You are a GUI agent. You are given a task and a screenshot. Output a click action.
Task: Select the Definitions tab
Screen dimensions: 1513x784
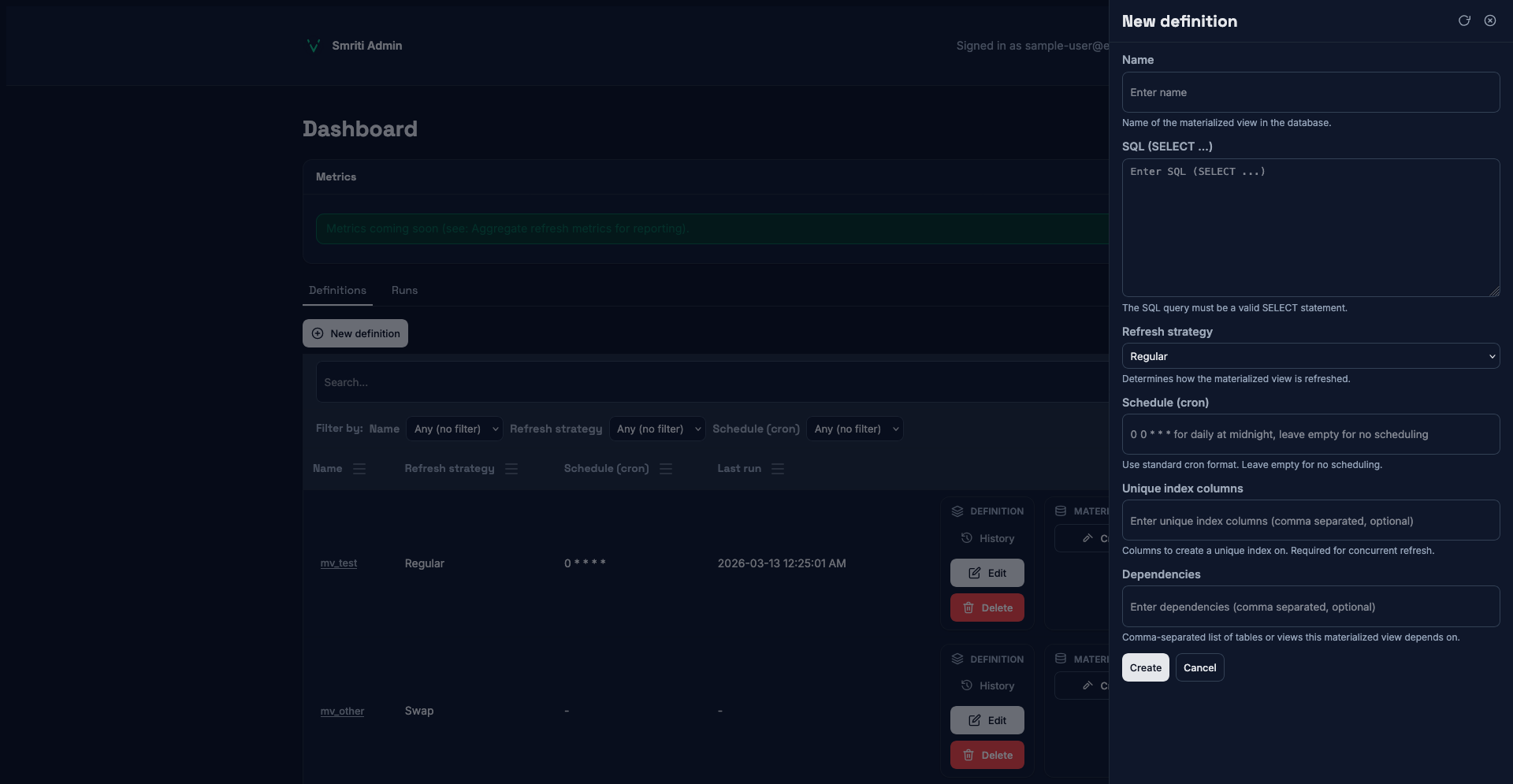pos(337,291)
